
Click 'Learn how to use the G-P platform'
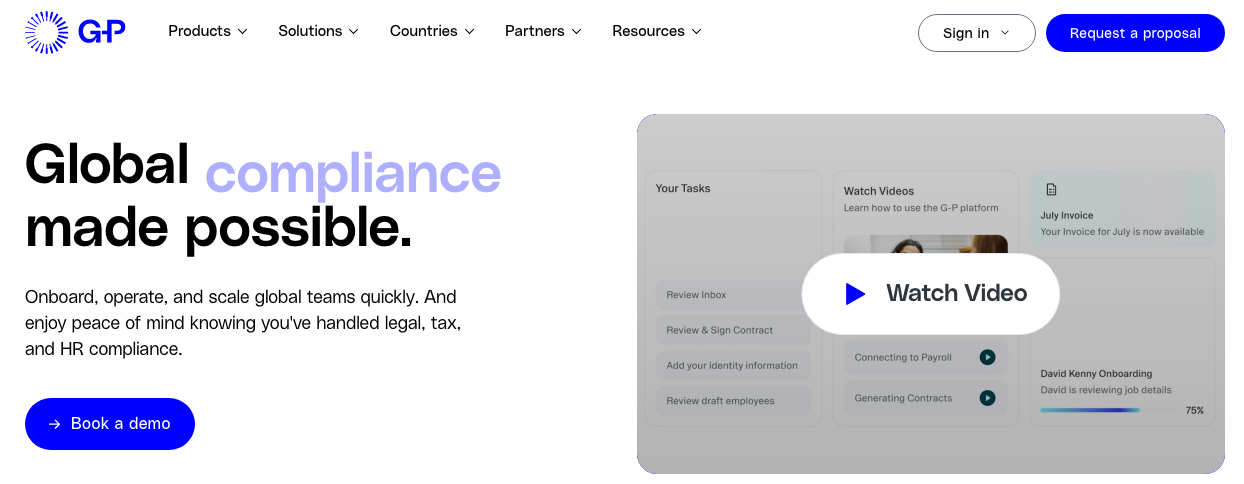point(921,208)
